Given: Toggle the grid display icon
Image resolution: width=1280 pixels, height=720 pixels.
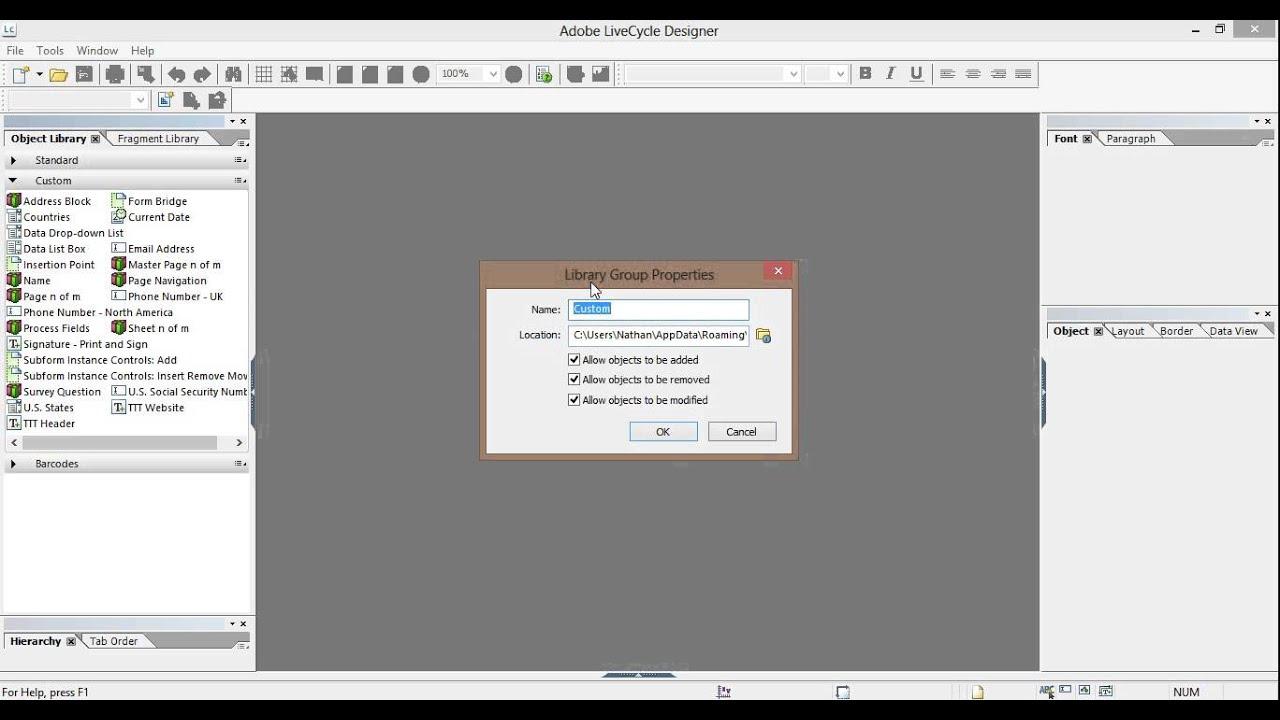Looking at the screenshot, I should click(264, 74).
